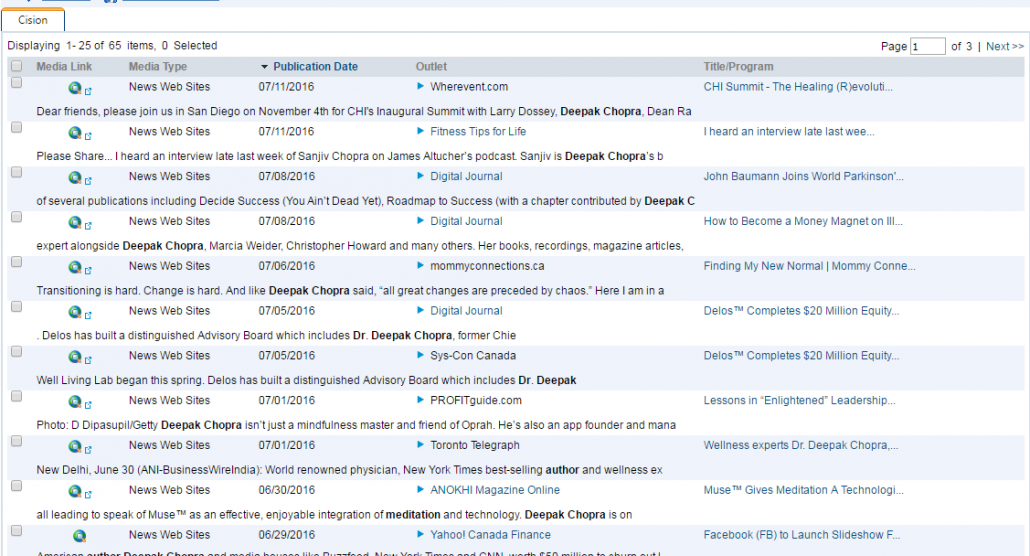Image resolution: width=1030 pixels, height=556 pixels.
Task: Expand the Wherevent.com outlet arrow
Action: click(x=420, y=86)
